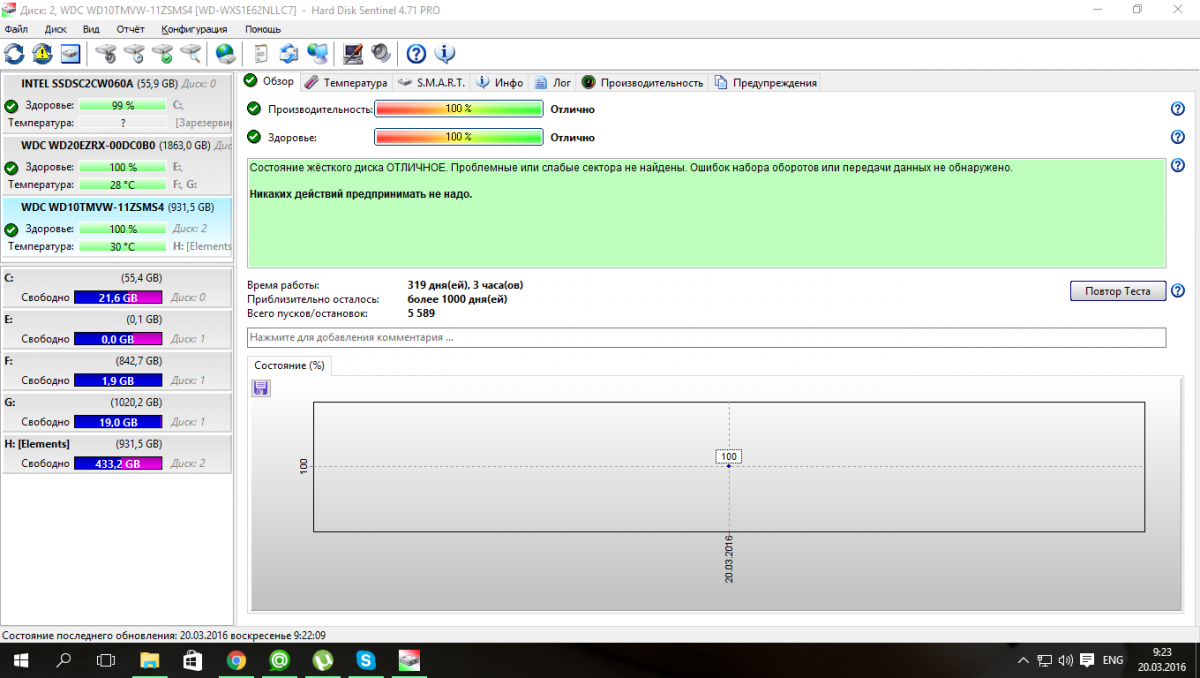The width and height of the screenshot is (1200, 678).
Task: Click the INTEL disk 99 % health bar
Action: click(123, 105)
